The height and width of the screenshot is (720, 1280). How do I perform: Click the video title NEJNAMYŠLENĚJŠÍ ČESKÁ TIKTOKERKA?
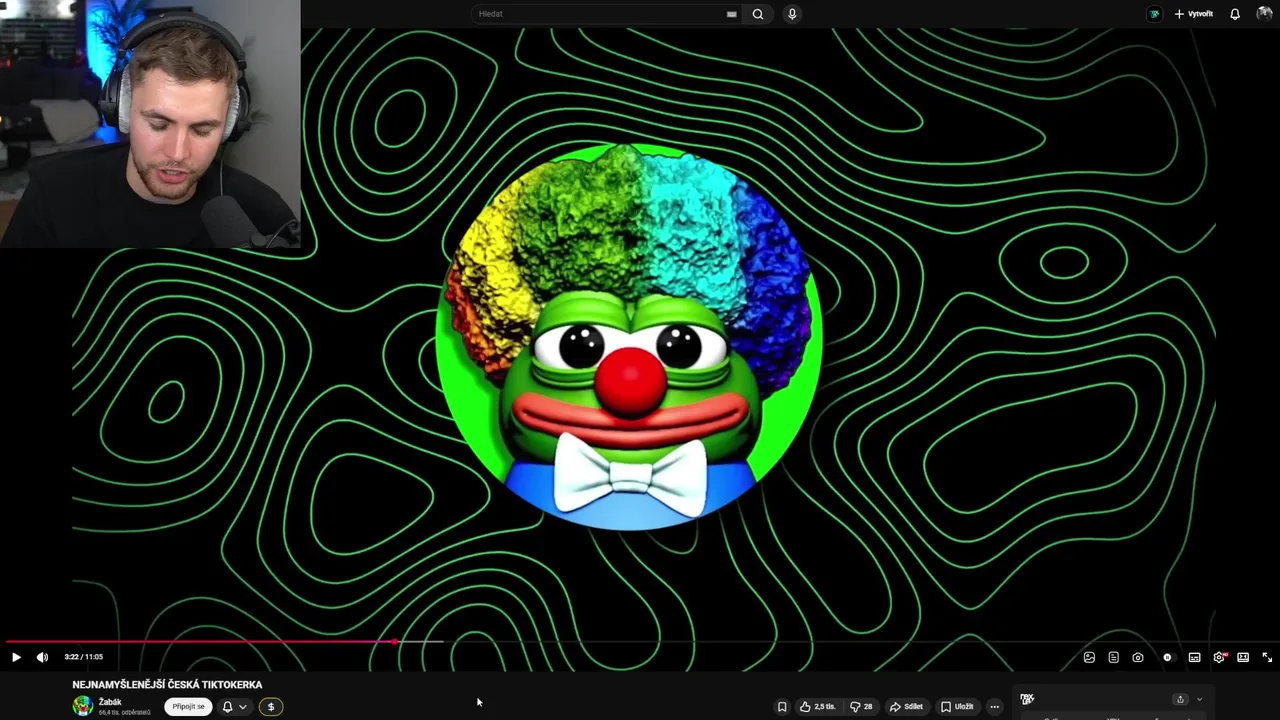[x=167, y=685]
